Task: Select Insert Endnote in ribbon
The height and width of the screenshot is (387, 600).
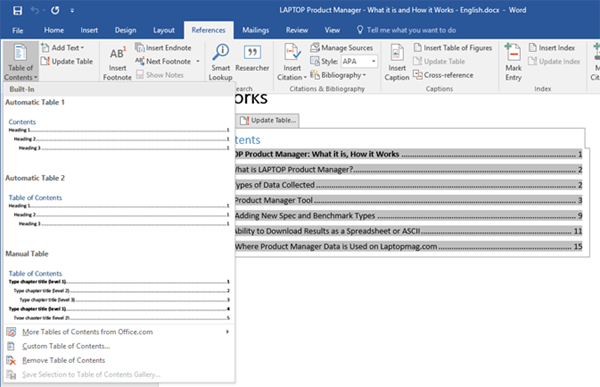Action: (163, 47)
